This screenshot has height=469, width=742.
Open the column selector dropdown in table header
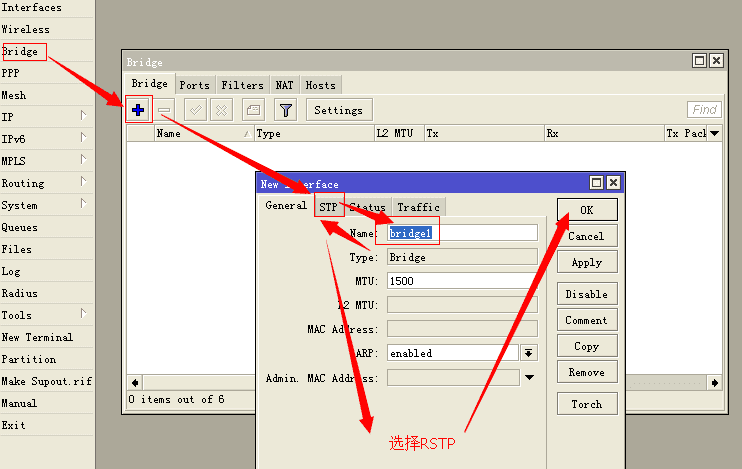point(715,133)
